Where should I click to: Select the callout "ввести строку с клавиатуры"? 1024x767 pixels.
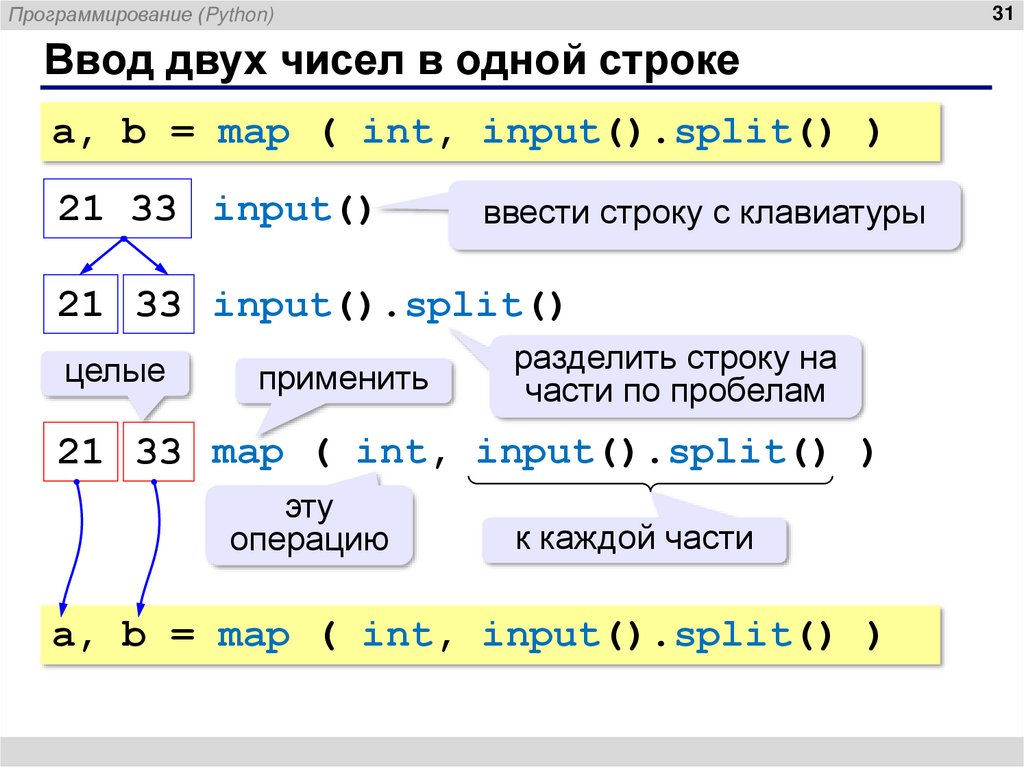[x=705, y=214]
